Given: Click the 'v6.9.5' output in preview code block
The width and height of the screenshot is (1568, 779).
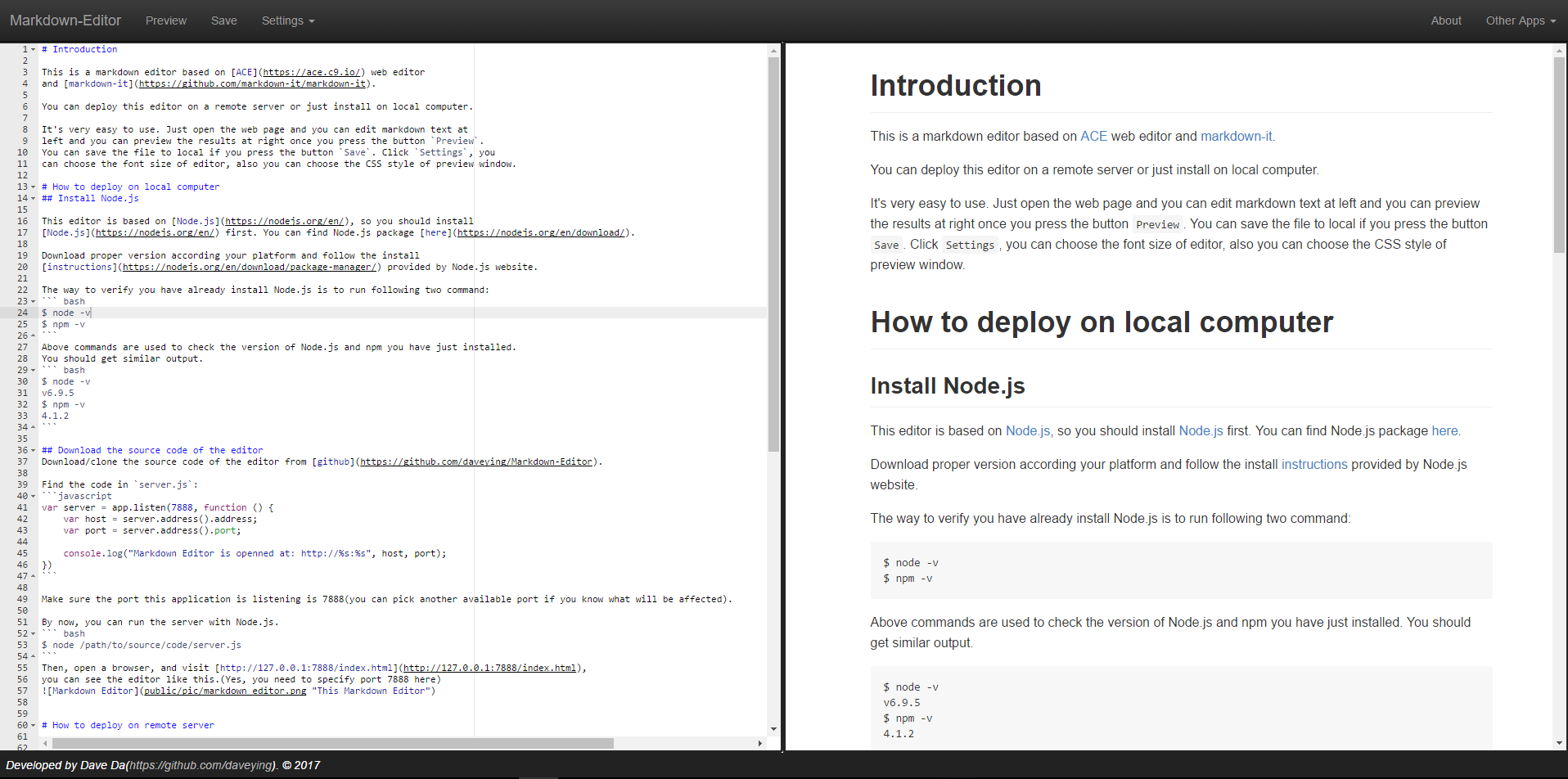Looking at the screenshot, I should point(902,703).
